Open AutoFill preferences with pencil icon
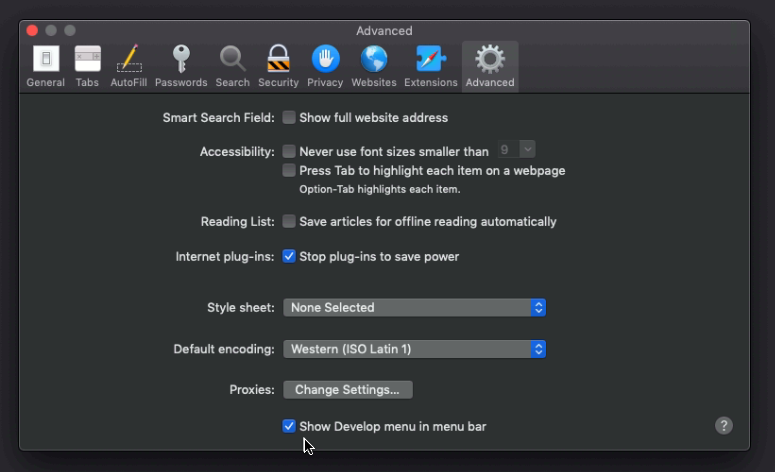Screen dimensions: 775x472 click(128, 66)
